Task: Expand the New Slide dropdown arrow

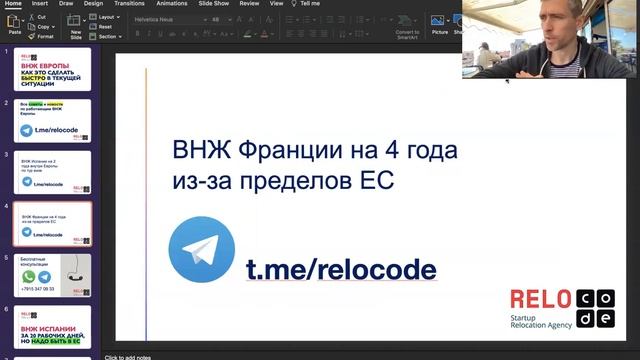Action: [x=84, y=20]
